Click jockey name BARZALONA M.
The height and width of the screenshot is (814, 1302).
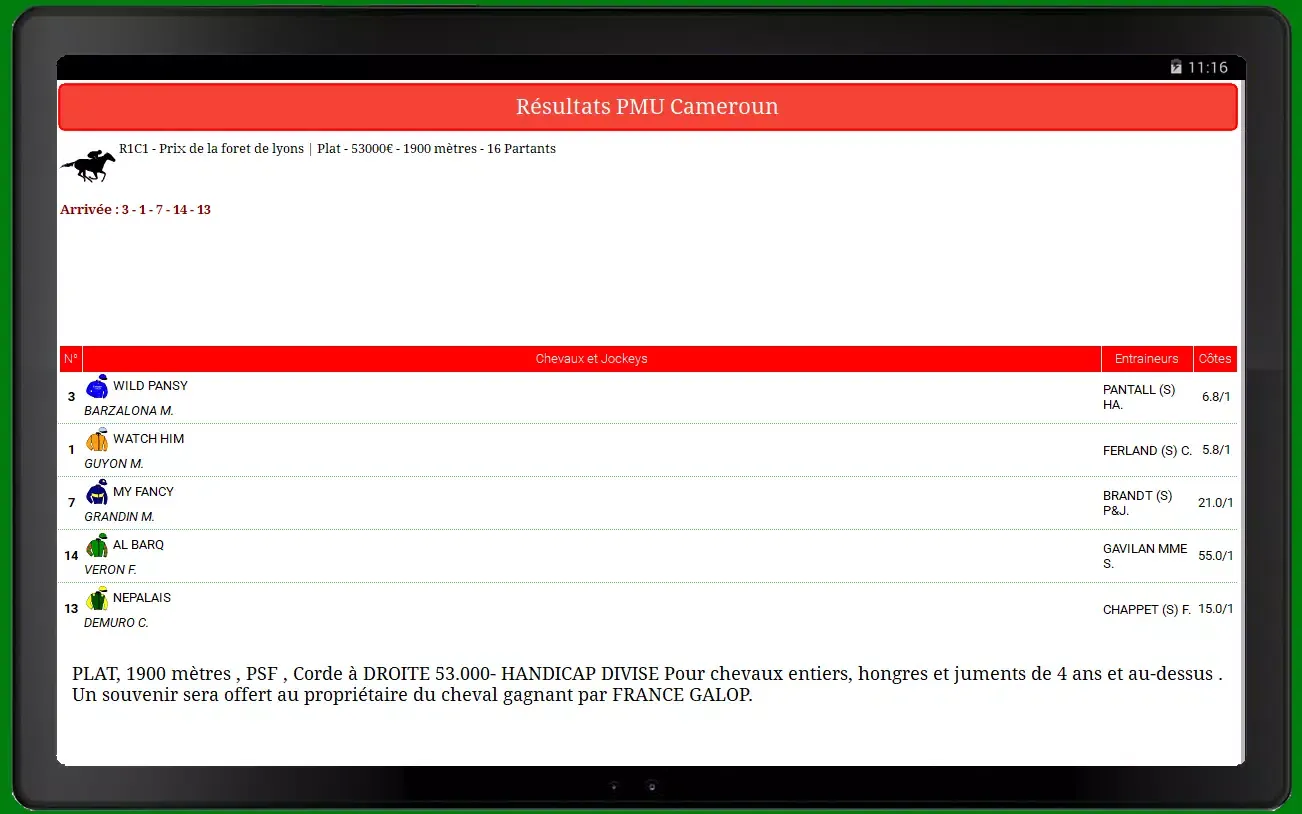(129, 411)
